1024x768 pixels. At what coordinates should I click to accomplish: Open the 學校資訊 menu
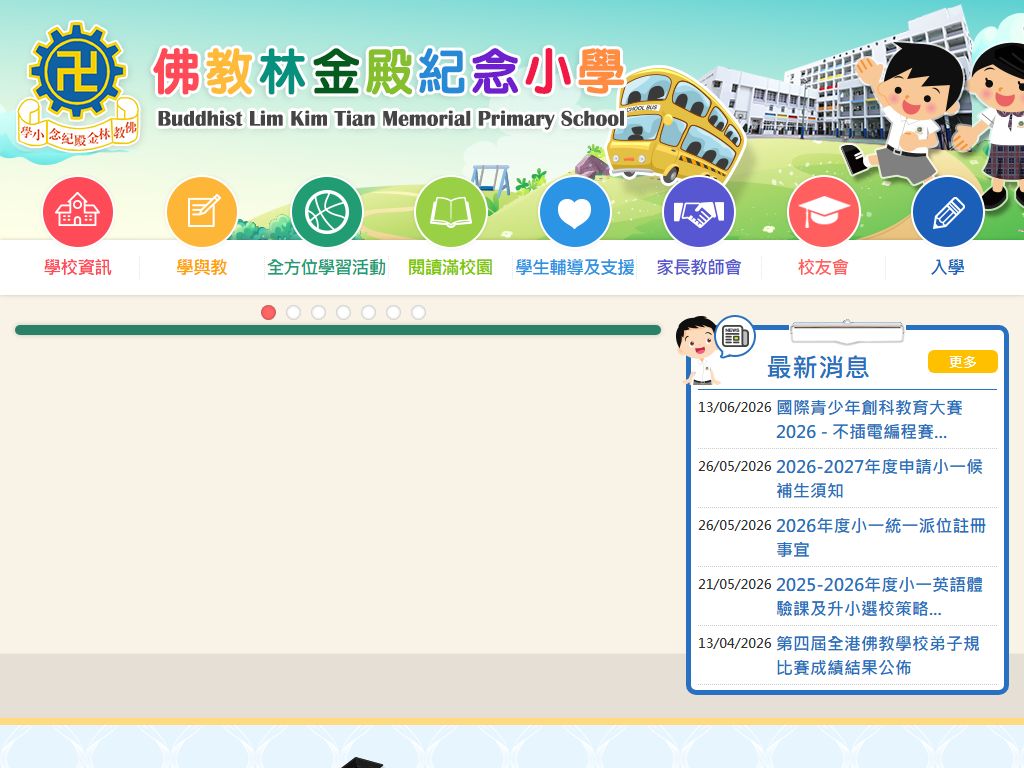click(x=78, y=267)
